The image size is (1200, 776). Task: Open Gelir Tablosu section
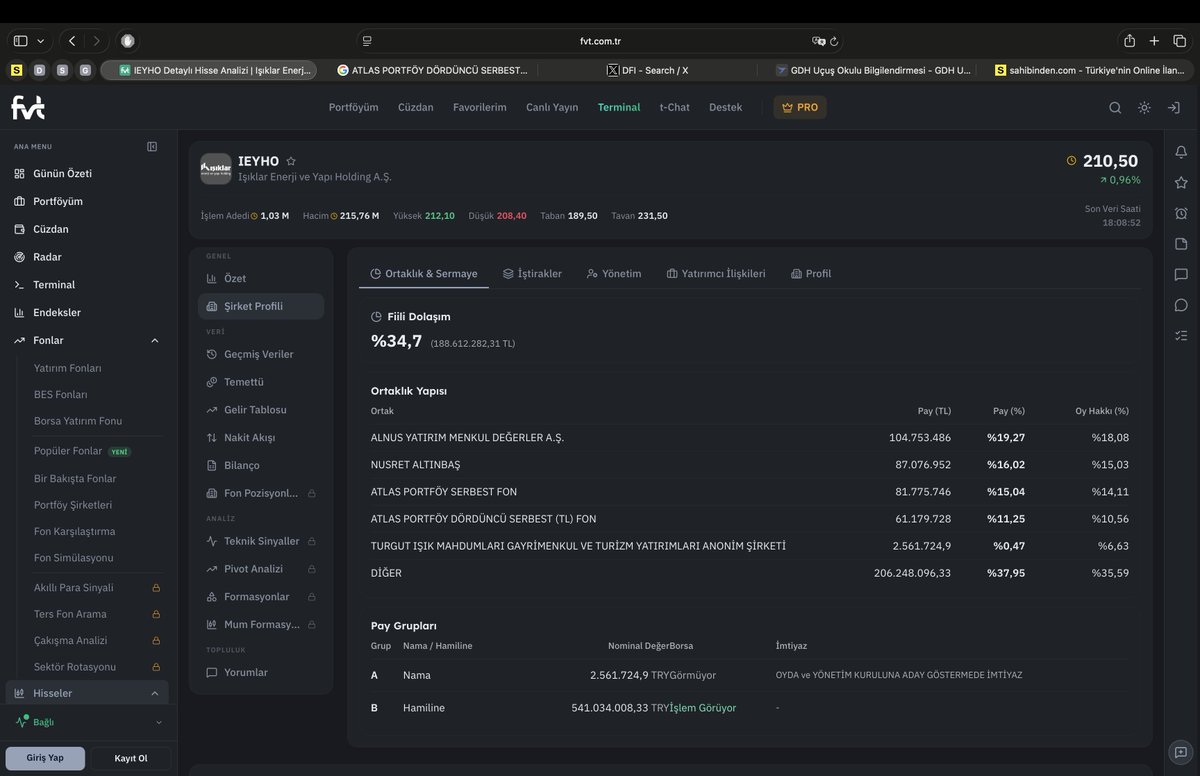pyautogui.click(x=255, y=410)
